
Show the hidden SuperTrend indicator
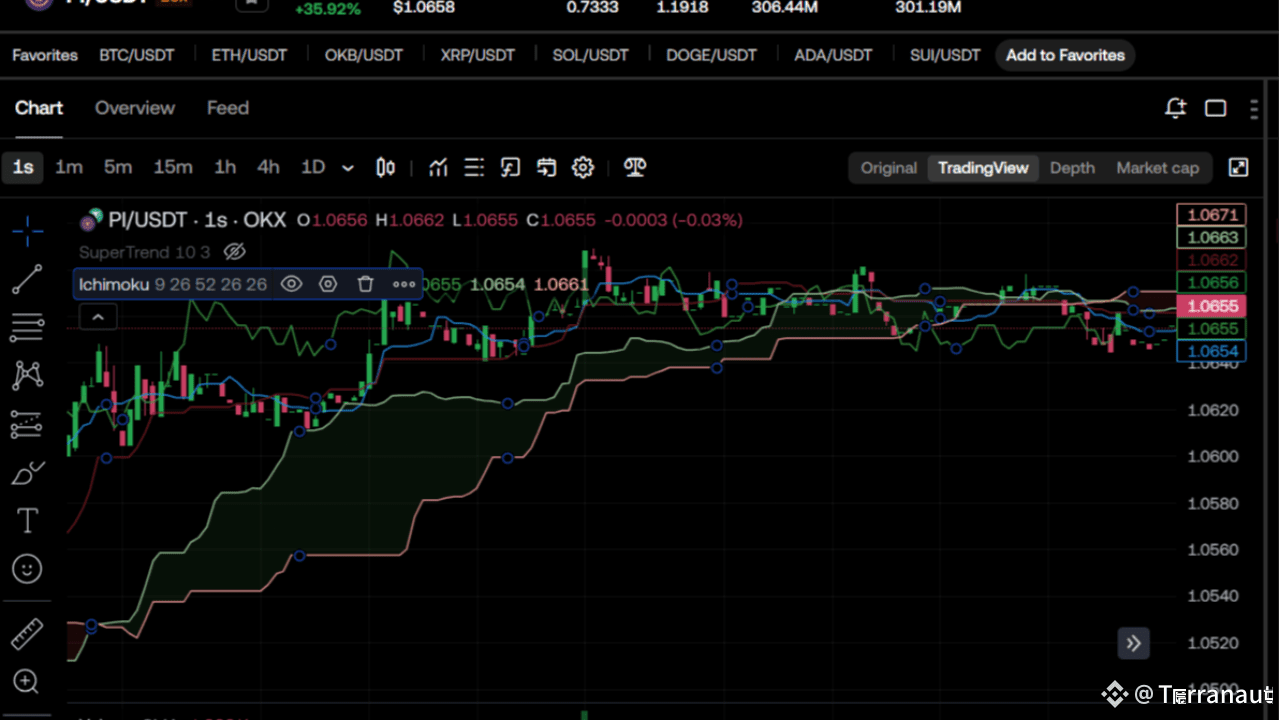234,251
